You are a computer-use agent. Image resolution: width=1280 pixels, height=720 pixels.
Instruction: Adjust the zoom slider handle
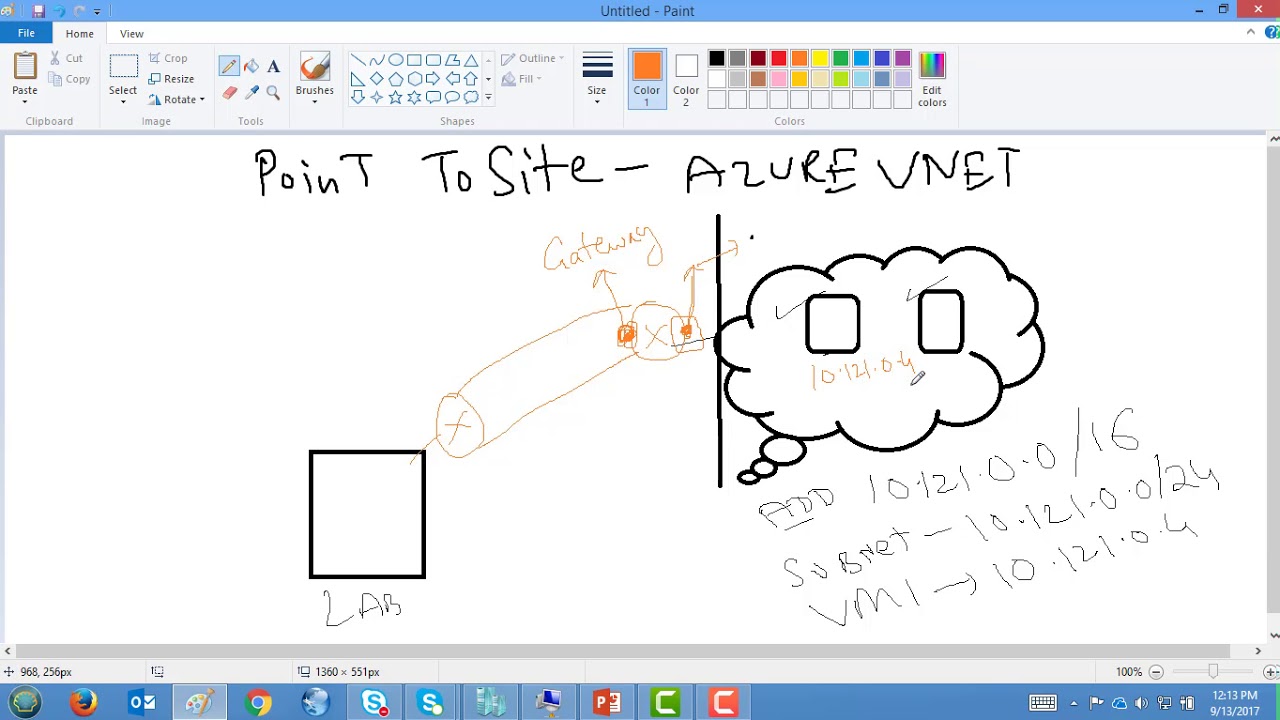(1213, 672)
